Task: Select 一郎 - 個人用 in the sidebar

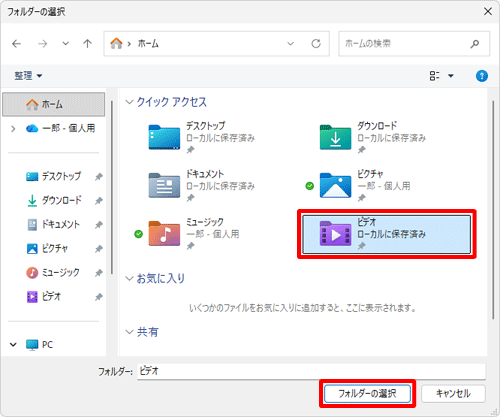Action: 60,128
